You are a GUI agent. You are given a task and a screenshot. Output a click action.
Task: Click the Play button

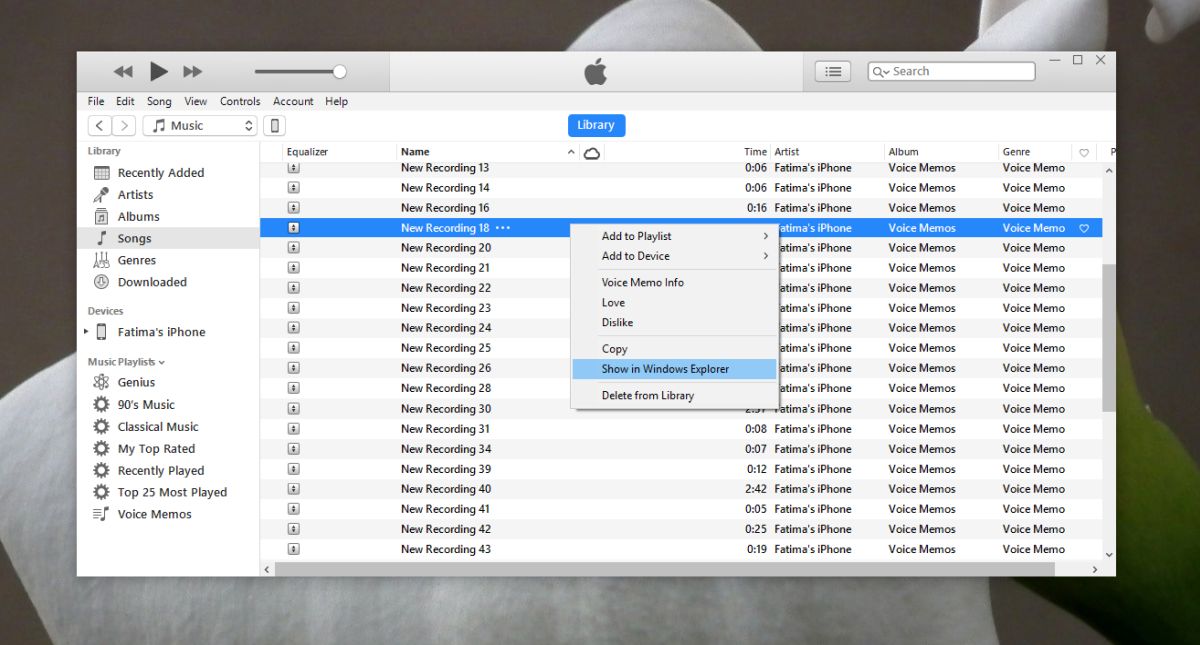159,71
